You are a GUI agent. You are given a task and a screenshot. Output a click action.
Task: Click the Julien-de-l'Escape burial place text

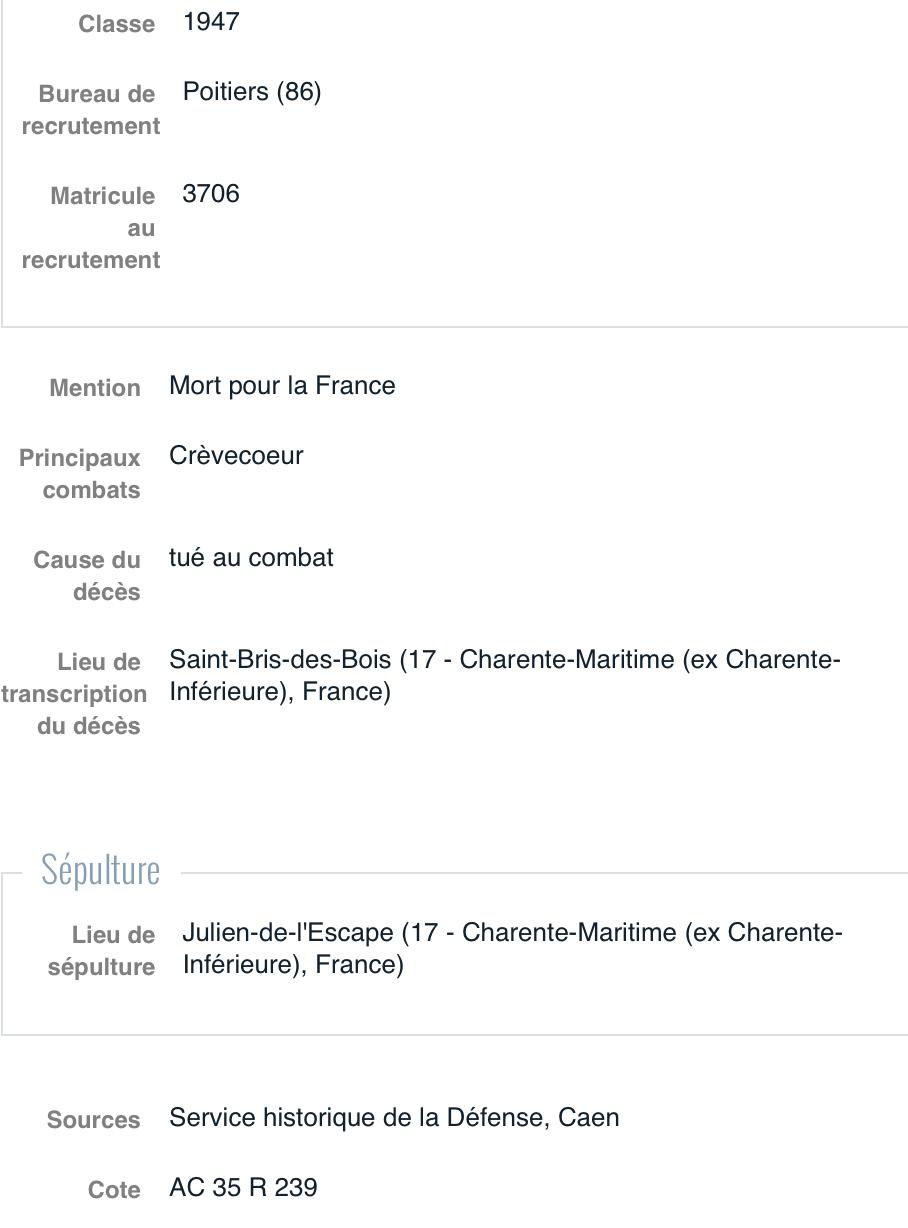513,949
